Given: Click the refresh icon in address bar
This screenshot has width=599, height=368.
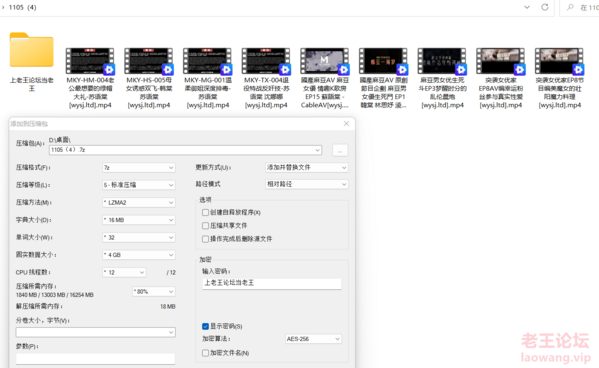Looking at the screenshot, I should (x=545, y=7).
